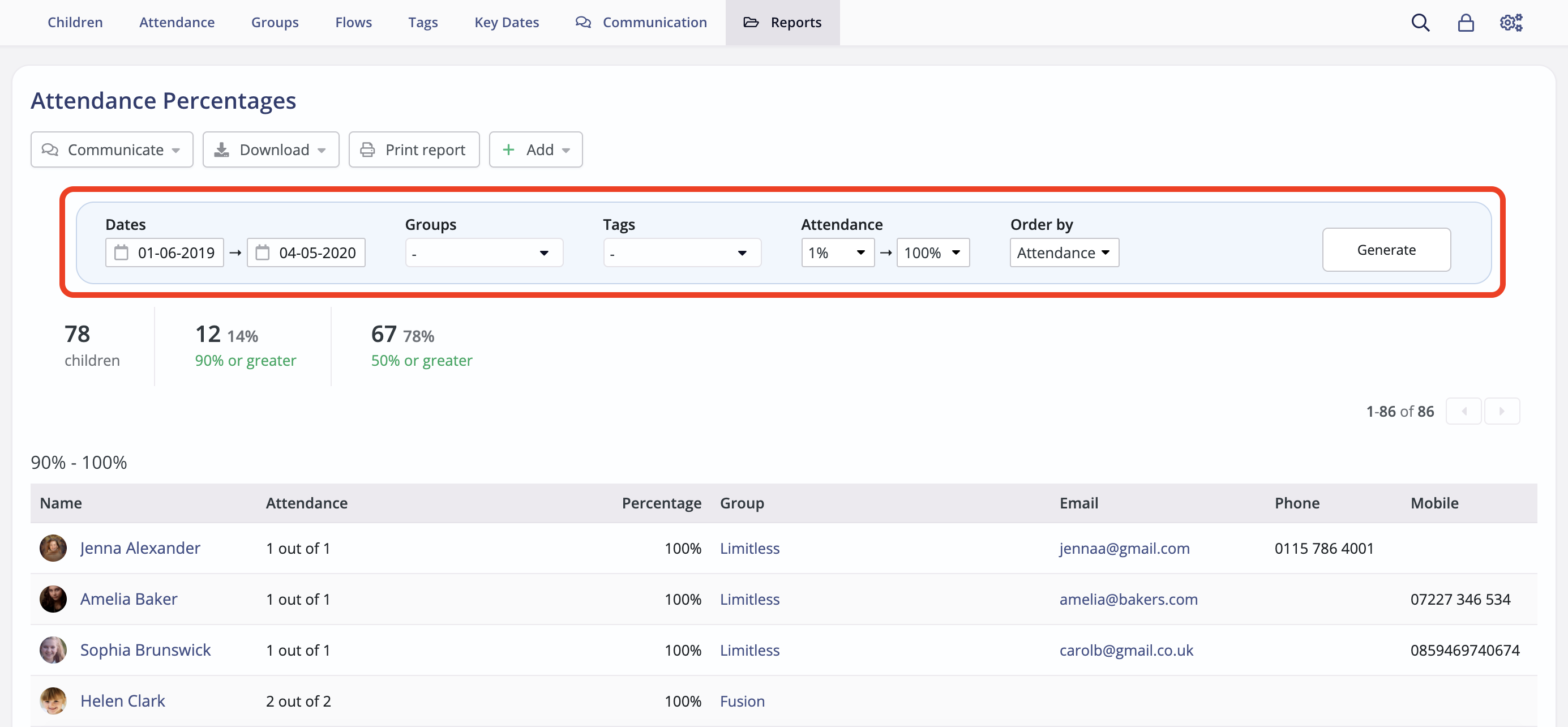Open the jennaa@gmail.com email link
1568x727 pixels.
tap(1124, 548)
